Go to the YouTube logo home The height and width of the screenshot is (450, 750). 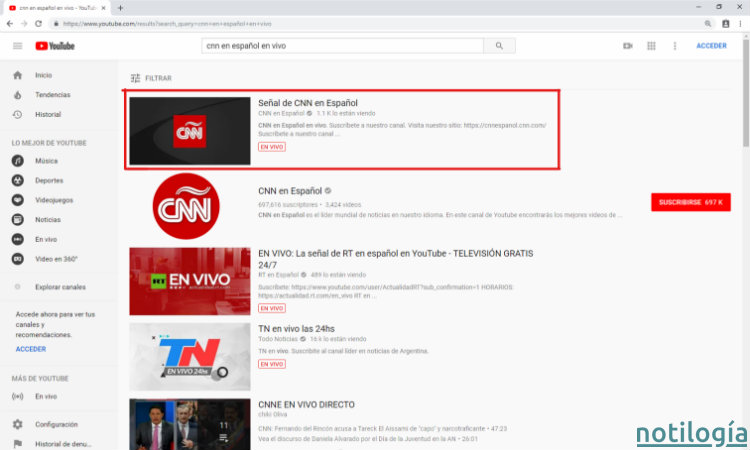pos(55,46)
